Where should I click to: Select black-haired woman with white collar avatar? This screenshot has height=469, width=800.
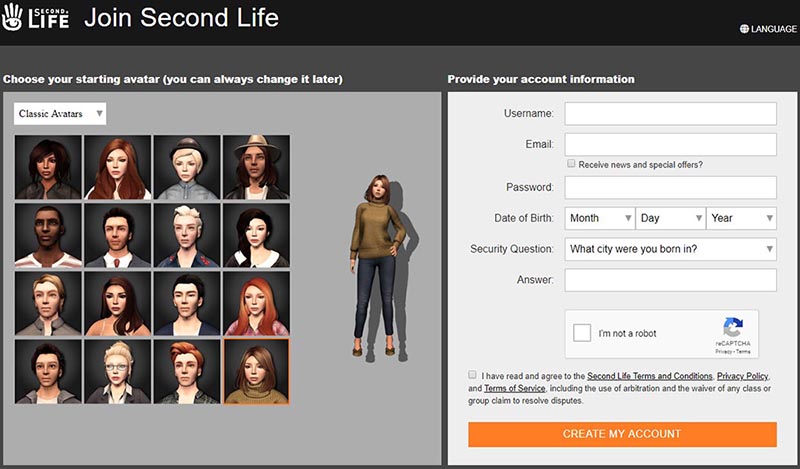point(257,235)
